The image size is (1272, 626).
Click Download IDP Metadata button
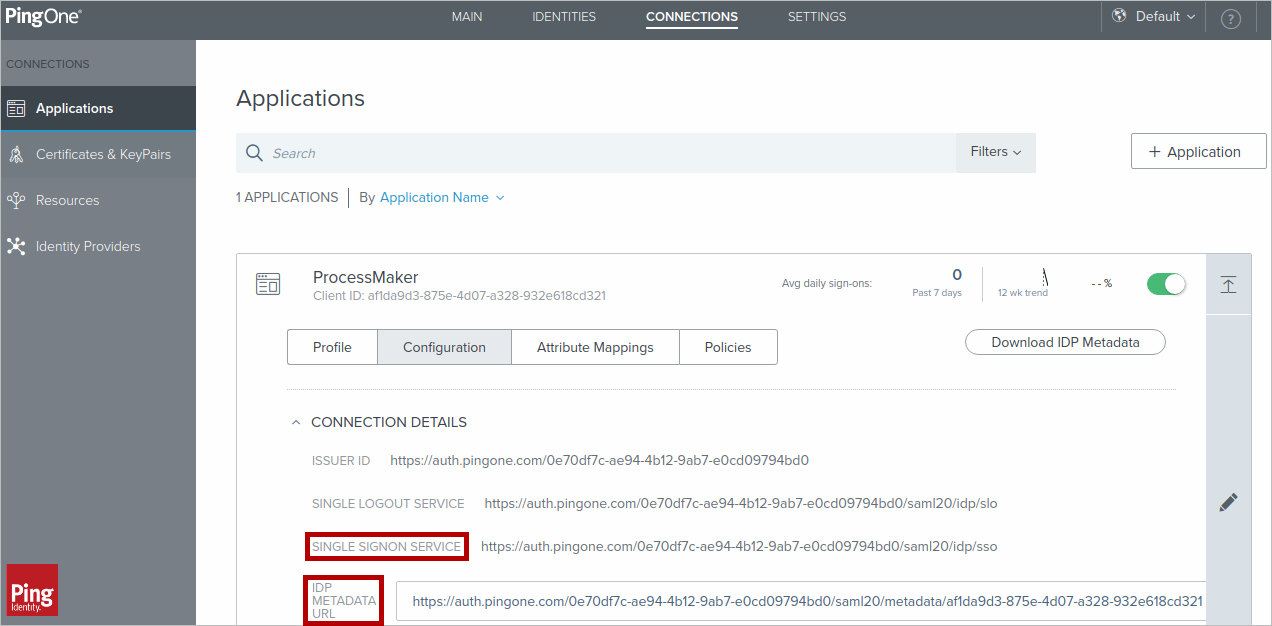click(x=1065, y=342)
